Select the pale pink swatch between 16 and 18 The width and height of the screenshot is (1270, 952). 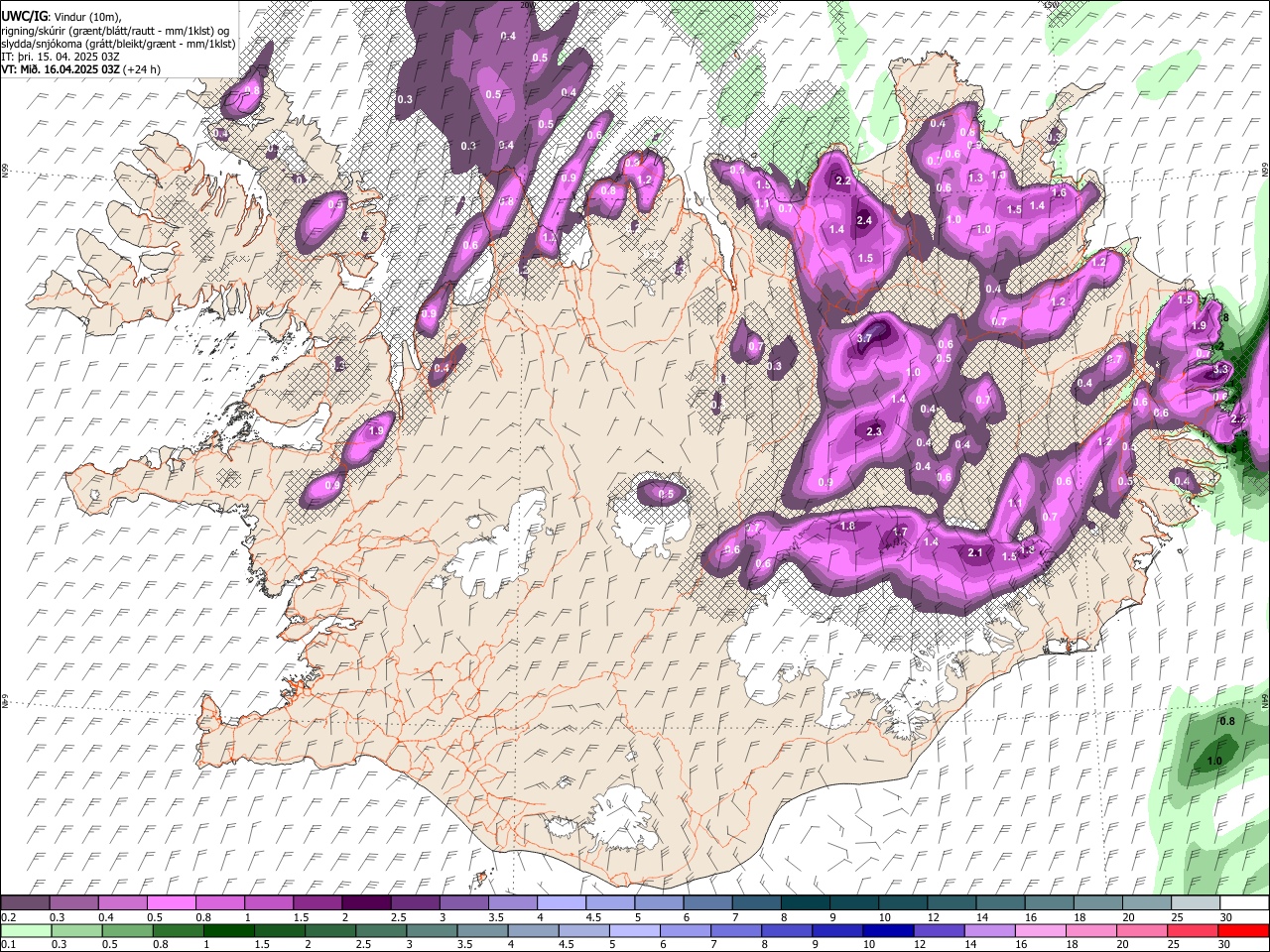(1041, 930)
